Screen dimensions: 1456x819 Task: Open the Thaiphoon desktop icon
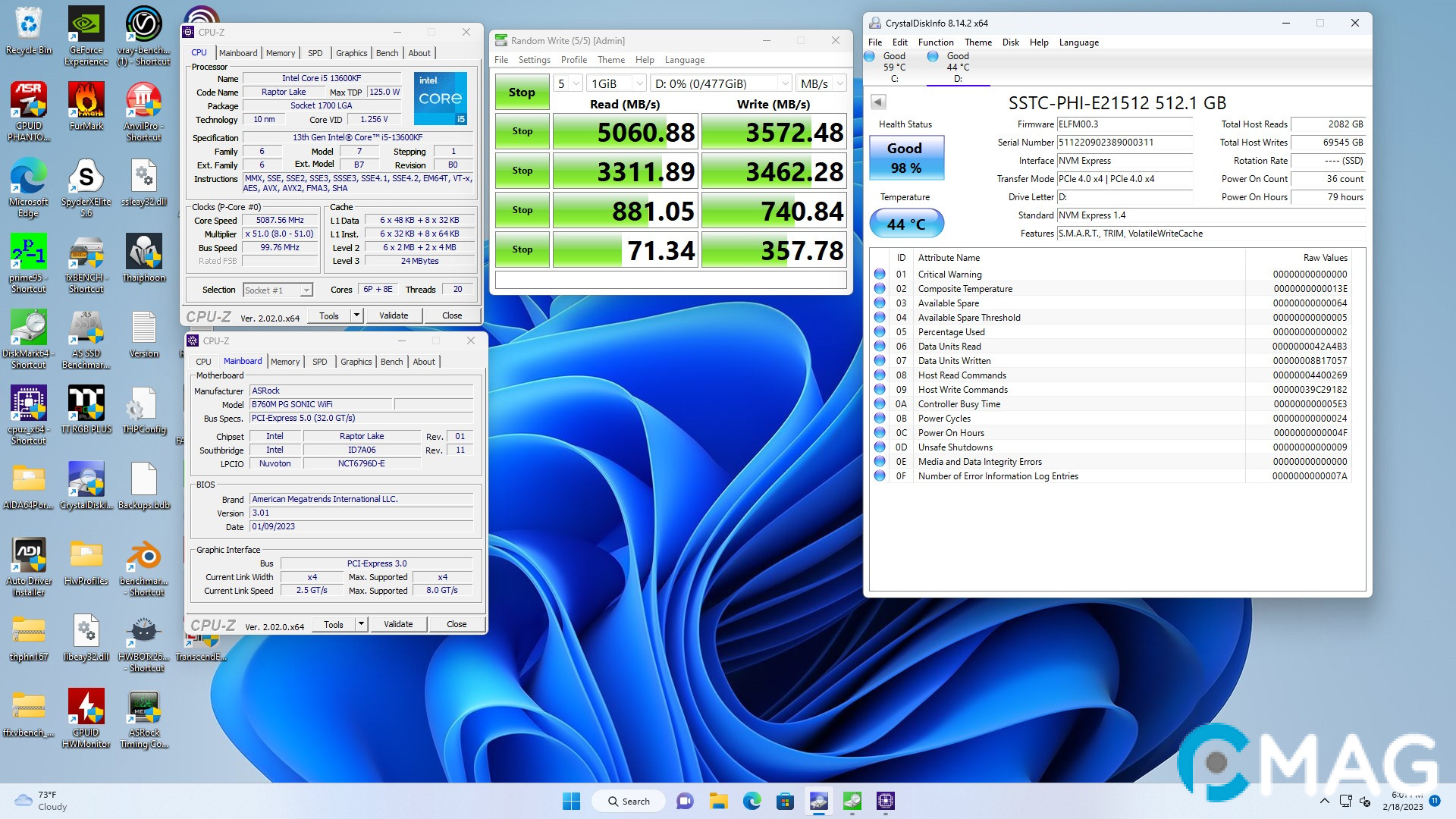(x=143, y=252)
